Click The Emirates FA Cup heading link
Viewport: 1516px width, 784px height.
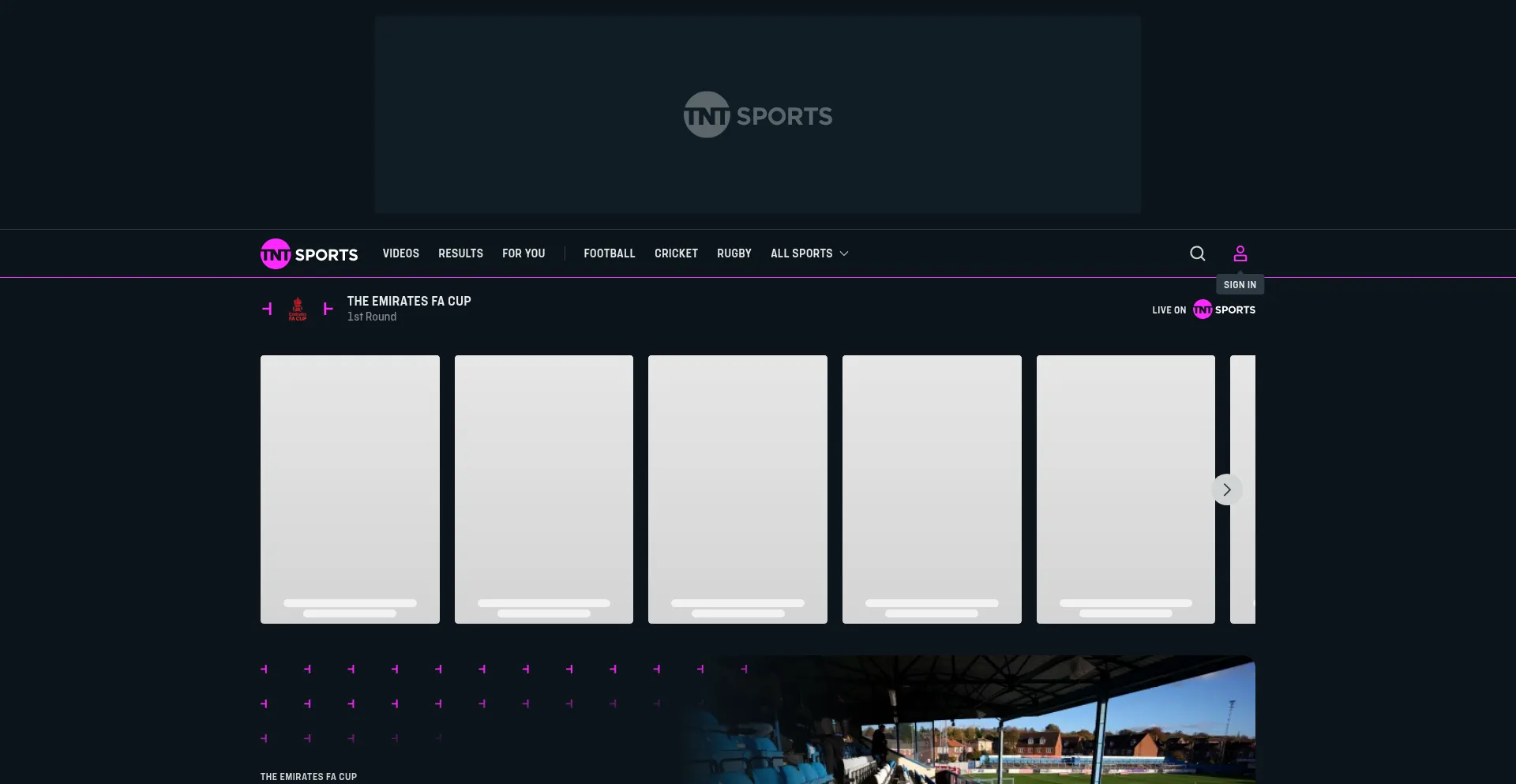click(408, 301)
